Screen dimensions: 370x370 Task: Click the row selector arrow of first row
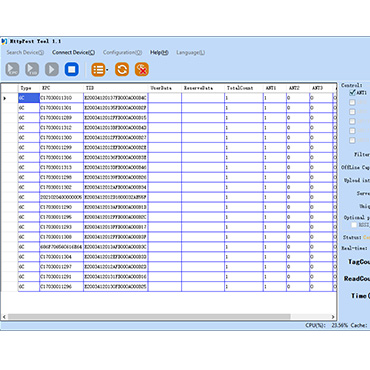click(x=5, y=98)
